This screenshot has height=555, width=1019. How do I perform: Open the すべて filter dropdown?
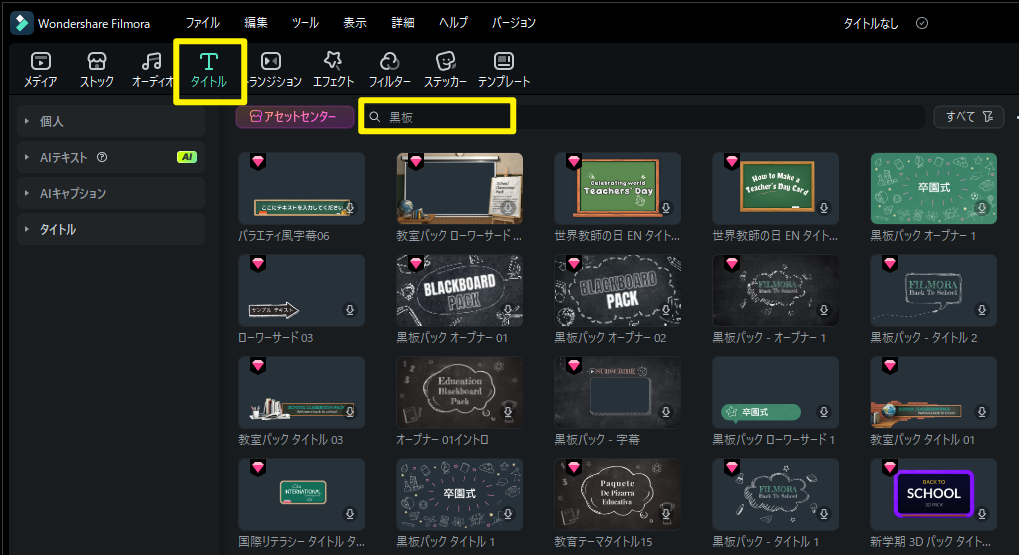(x=969, y=117)
